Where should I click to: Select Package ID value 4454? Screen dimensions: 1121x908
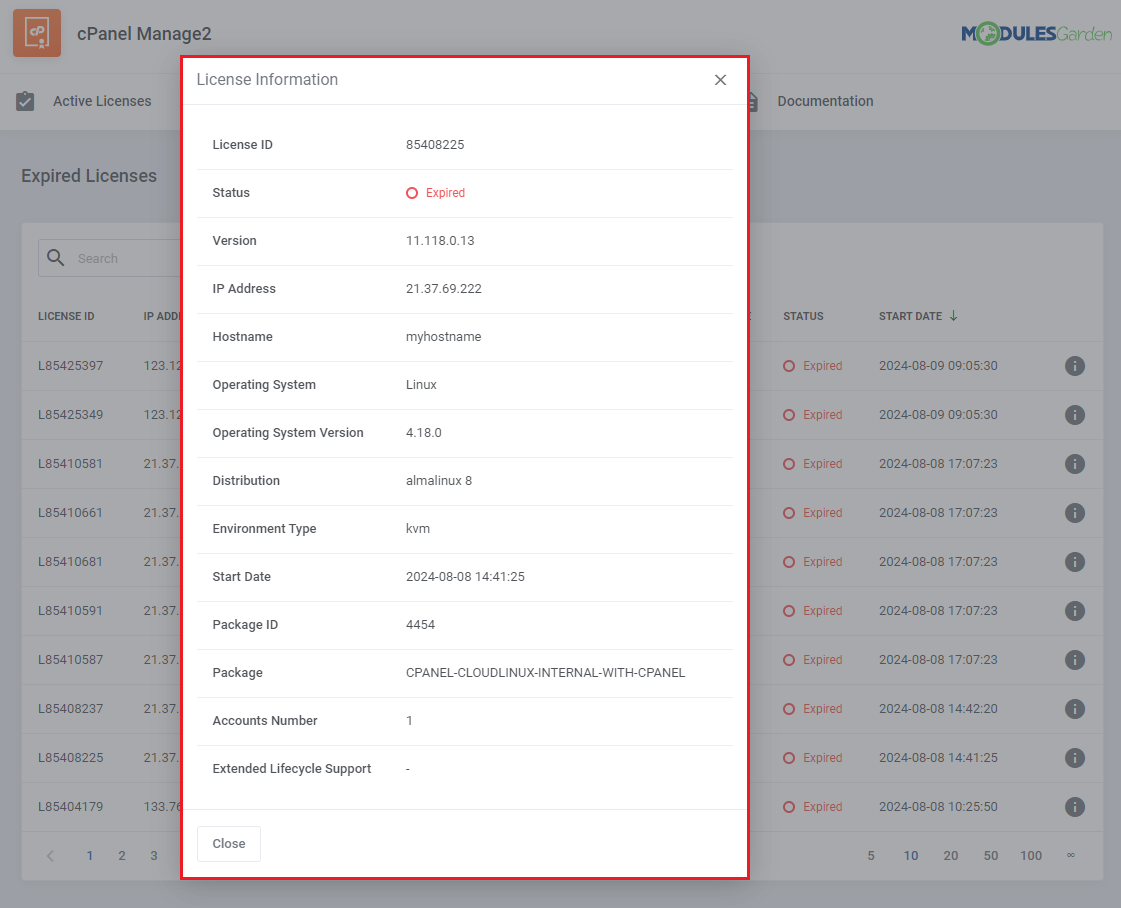[420, 624]
